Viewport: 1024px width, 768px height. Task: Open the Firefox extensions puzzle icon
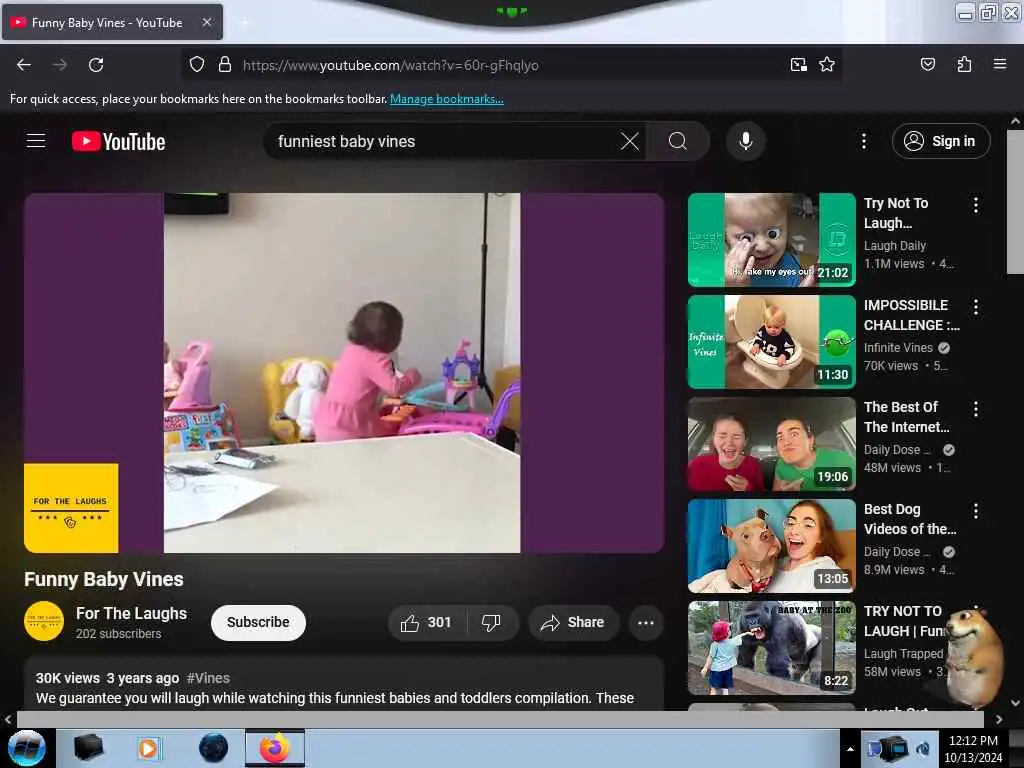coord(964,65)
